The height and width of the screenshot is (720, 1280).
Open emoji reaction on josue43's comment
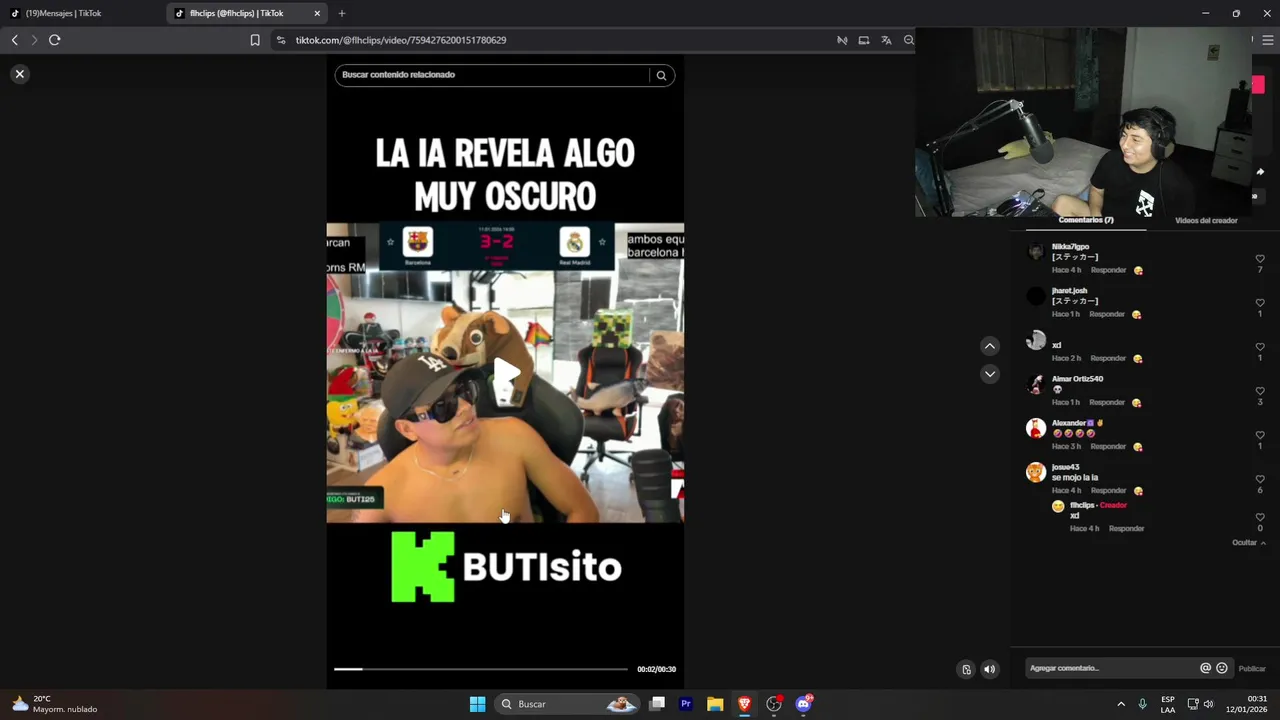[1138, 491]
